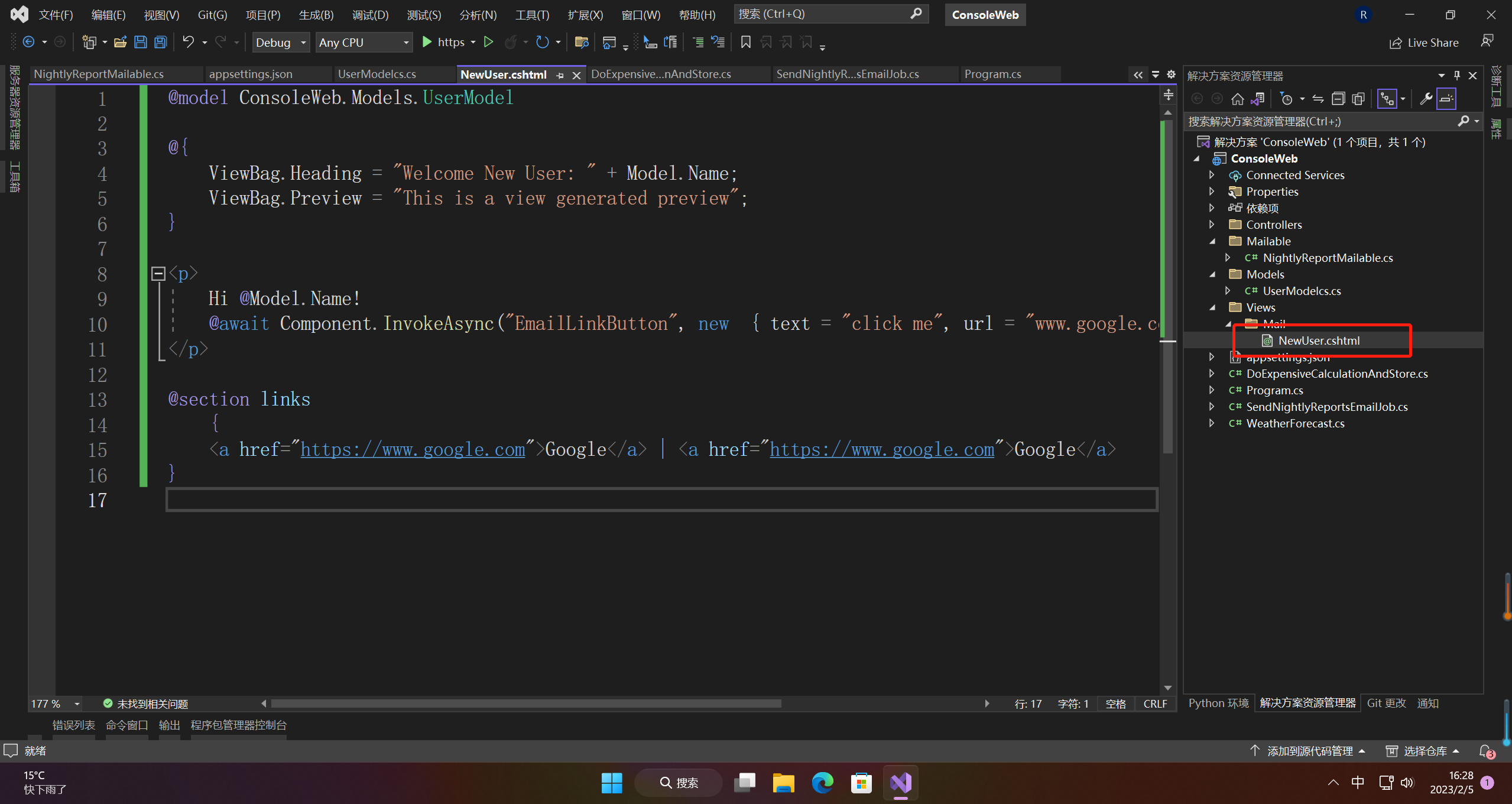The width and height of the screenshot is (1512, 804).
Task: Switch to Program.cs editor tab
Action: [992, 74]
